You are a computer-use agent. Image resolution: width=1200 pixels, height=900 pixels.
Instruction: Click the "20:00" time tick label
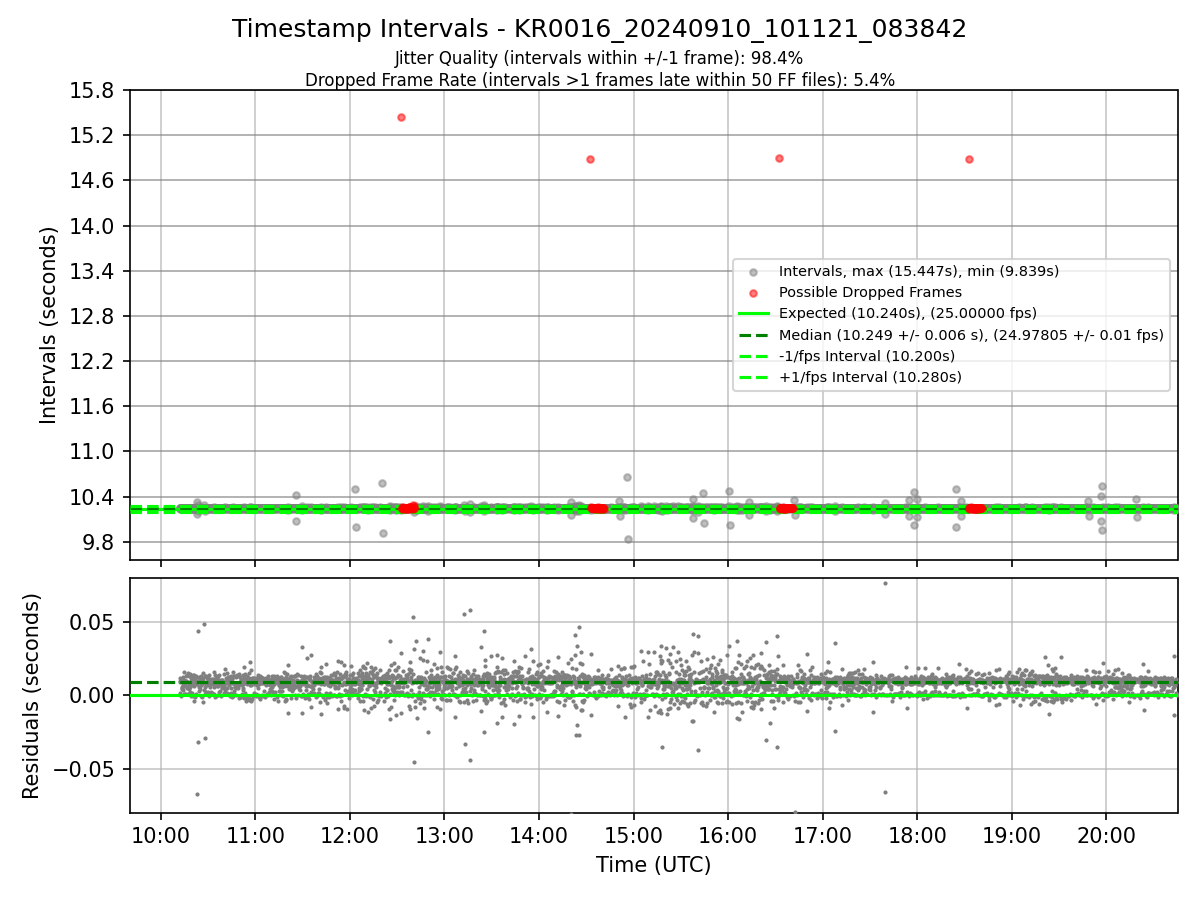click(1106, 835)
